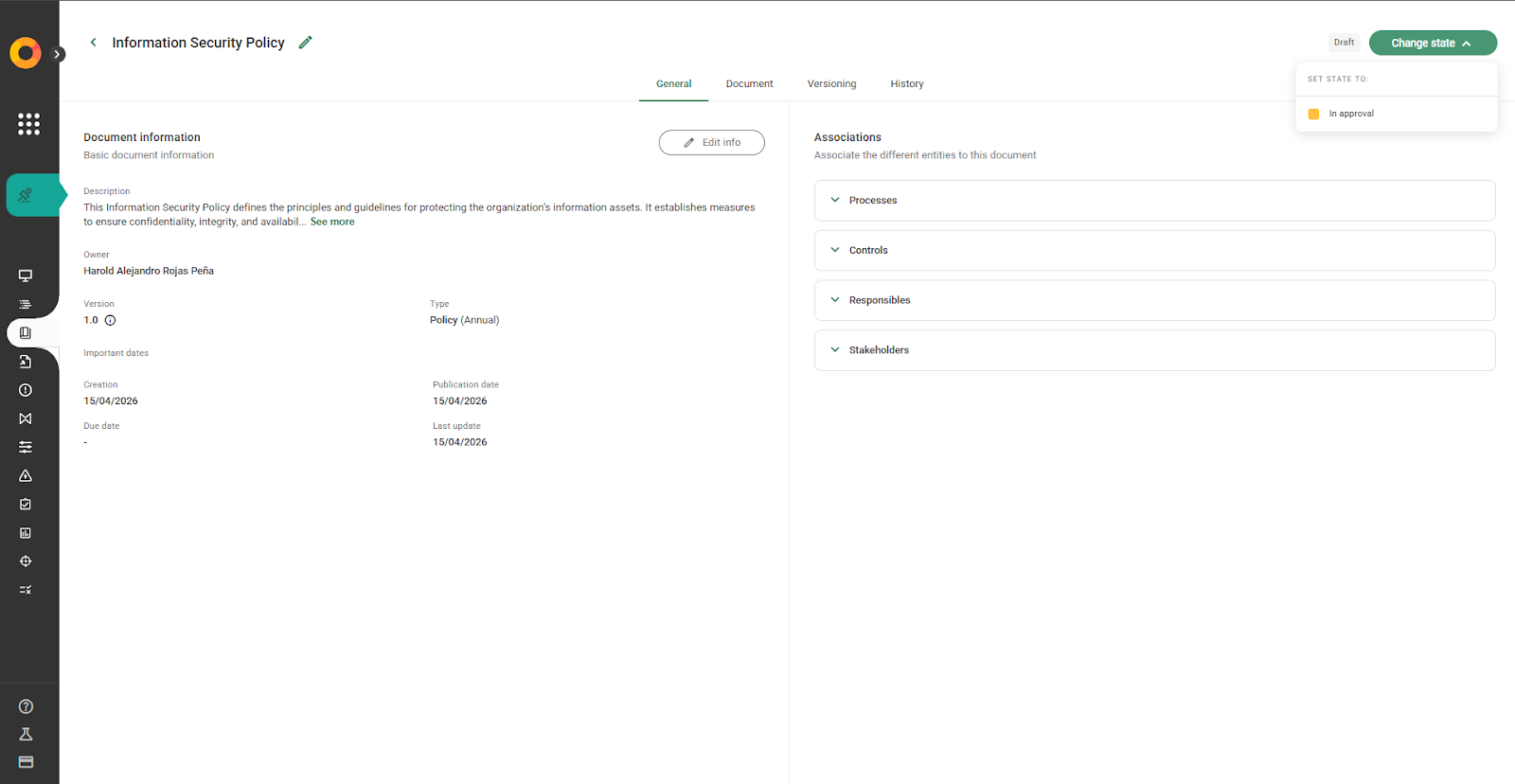This screenshot has width=1515, height=784.
Task: Expand the Controls association section
Action: tap(1154, 251)
